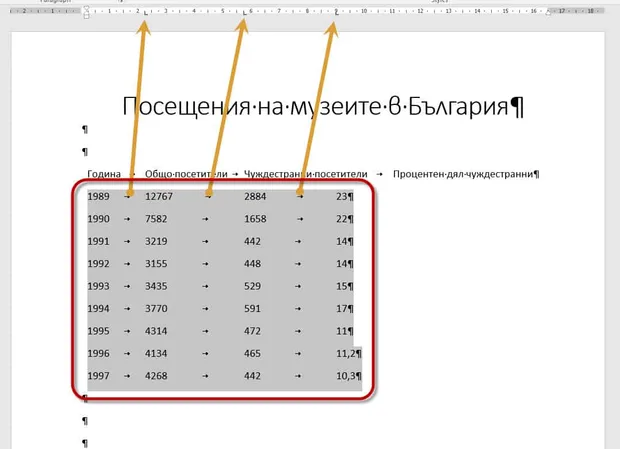620x449 pixels.
Task: Click the value 12767
Action: point(159,196)
